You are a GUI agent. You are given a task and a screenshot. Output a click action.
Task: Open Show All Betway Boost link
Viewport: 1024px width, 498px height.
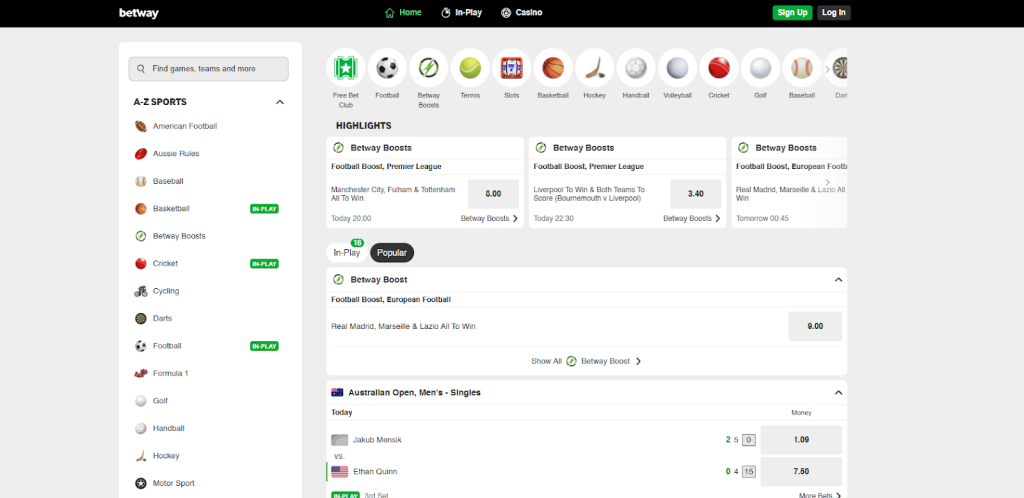[586, 361]
